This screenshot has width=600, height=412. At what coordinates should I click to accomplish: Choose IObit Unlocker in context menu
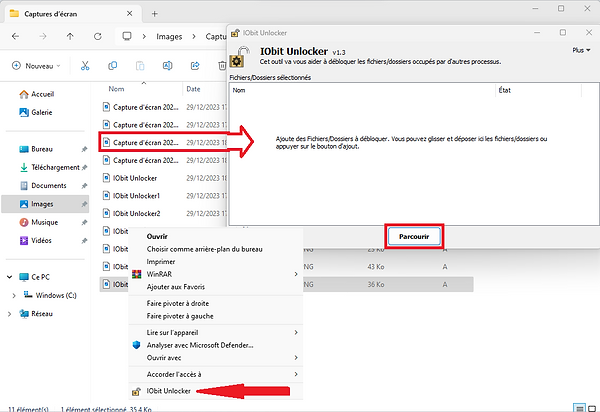[x=215, y=391]
